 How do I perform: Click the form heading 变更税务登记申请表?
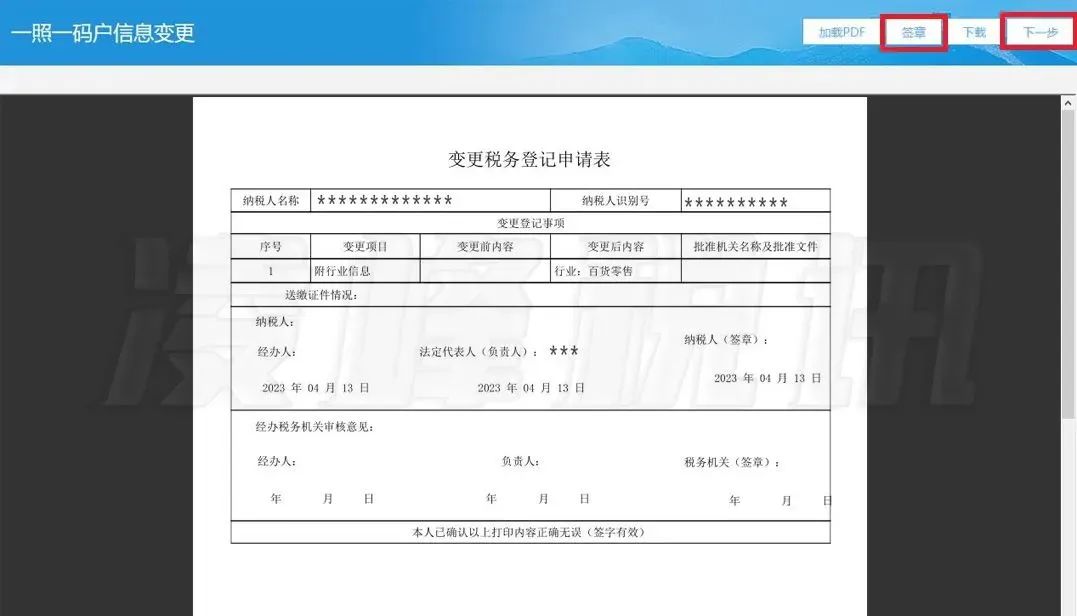[530, 159]
